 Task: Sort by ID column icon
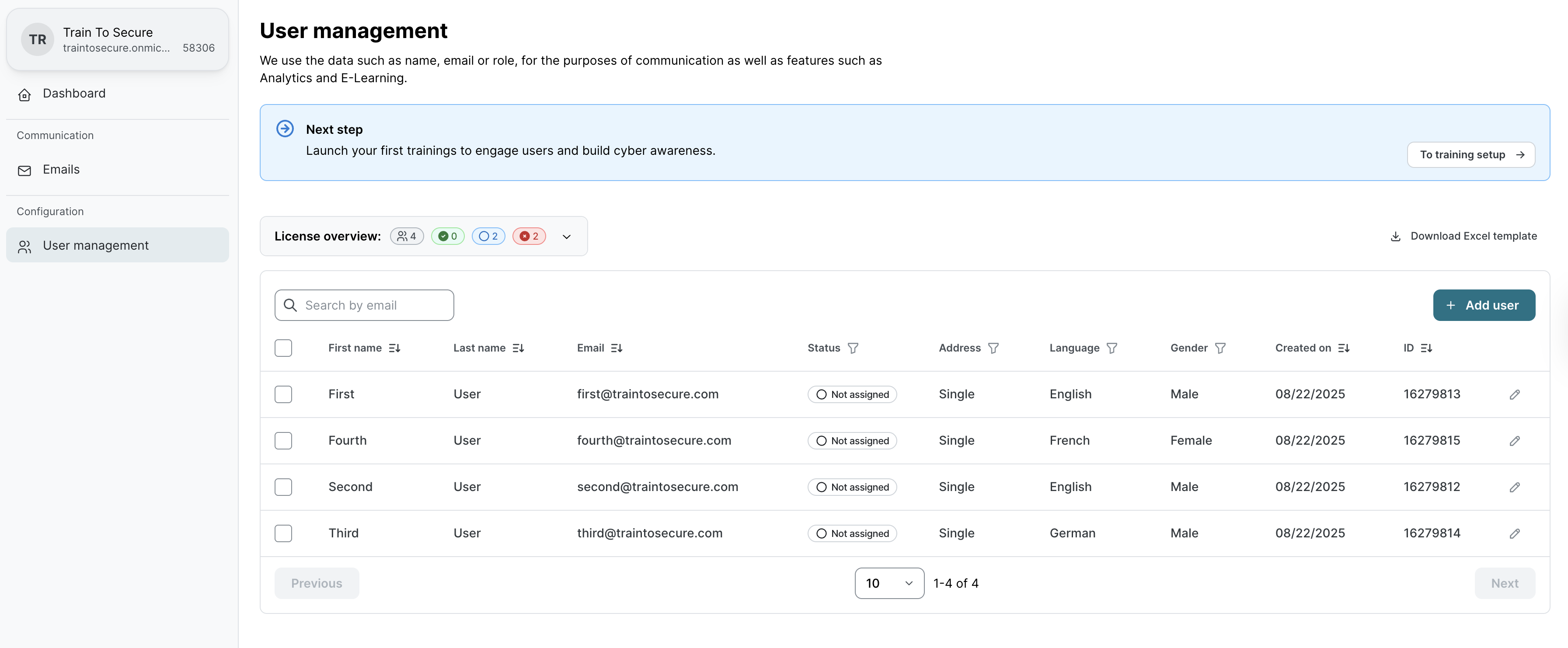point(1426,348)
